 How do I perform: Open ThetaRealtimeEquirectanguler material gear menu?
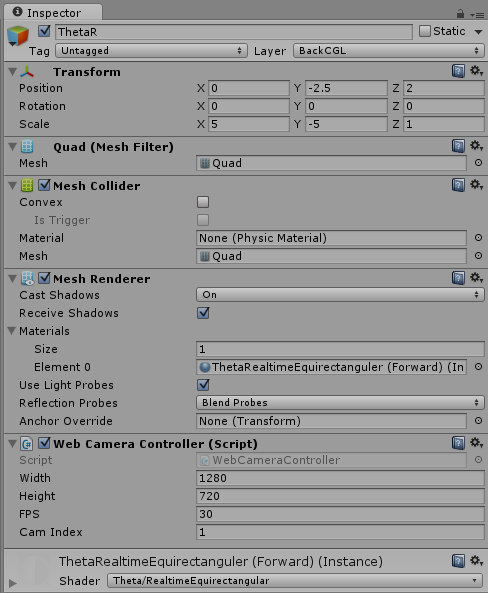[476, 560]
